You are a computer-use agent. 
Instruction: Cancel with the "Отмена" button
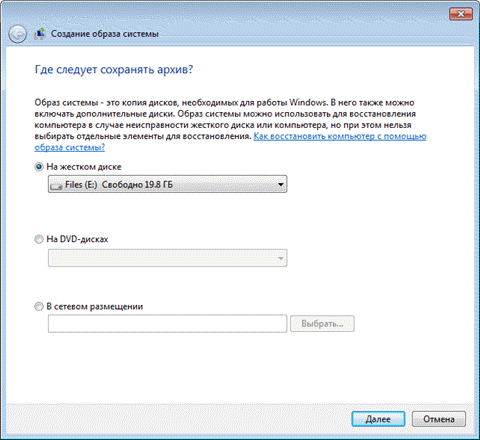[439, 419]
